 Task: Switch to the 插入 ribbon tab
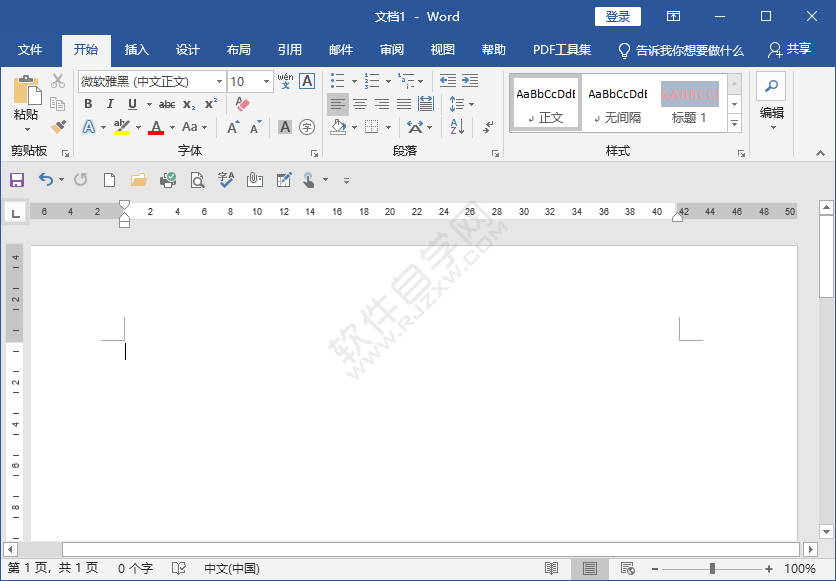pos(136,49)
